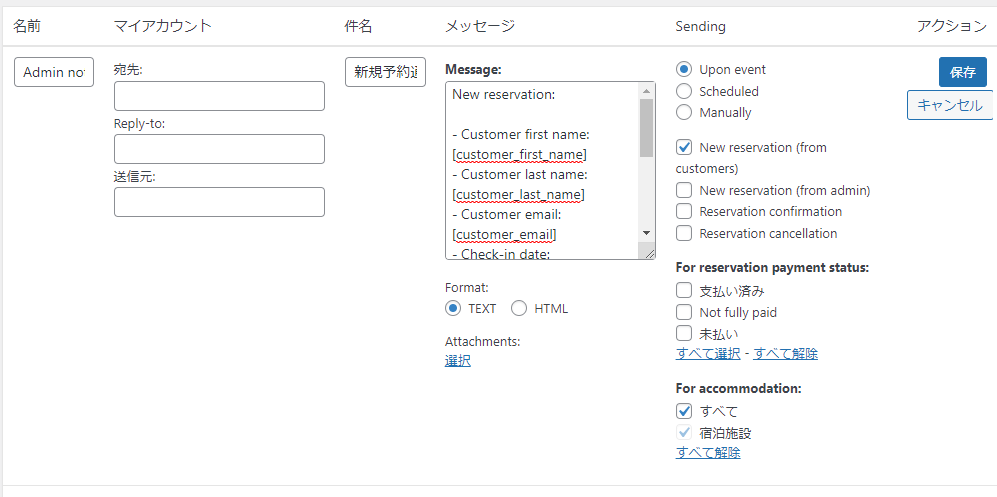The image size is (997, 497).
Task: Select the Scheduled sending option
Action: 684,91
